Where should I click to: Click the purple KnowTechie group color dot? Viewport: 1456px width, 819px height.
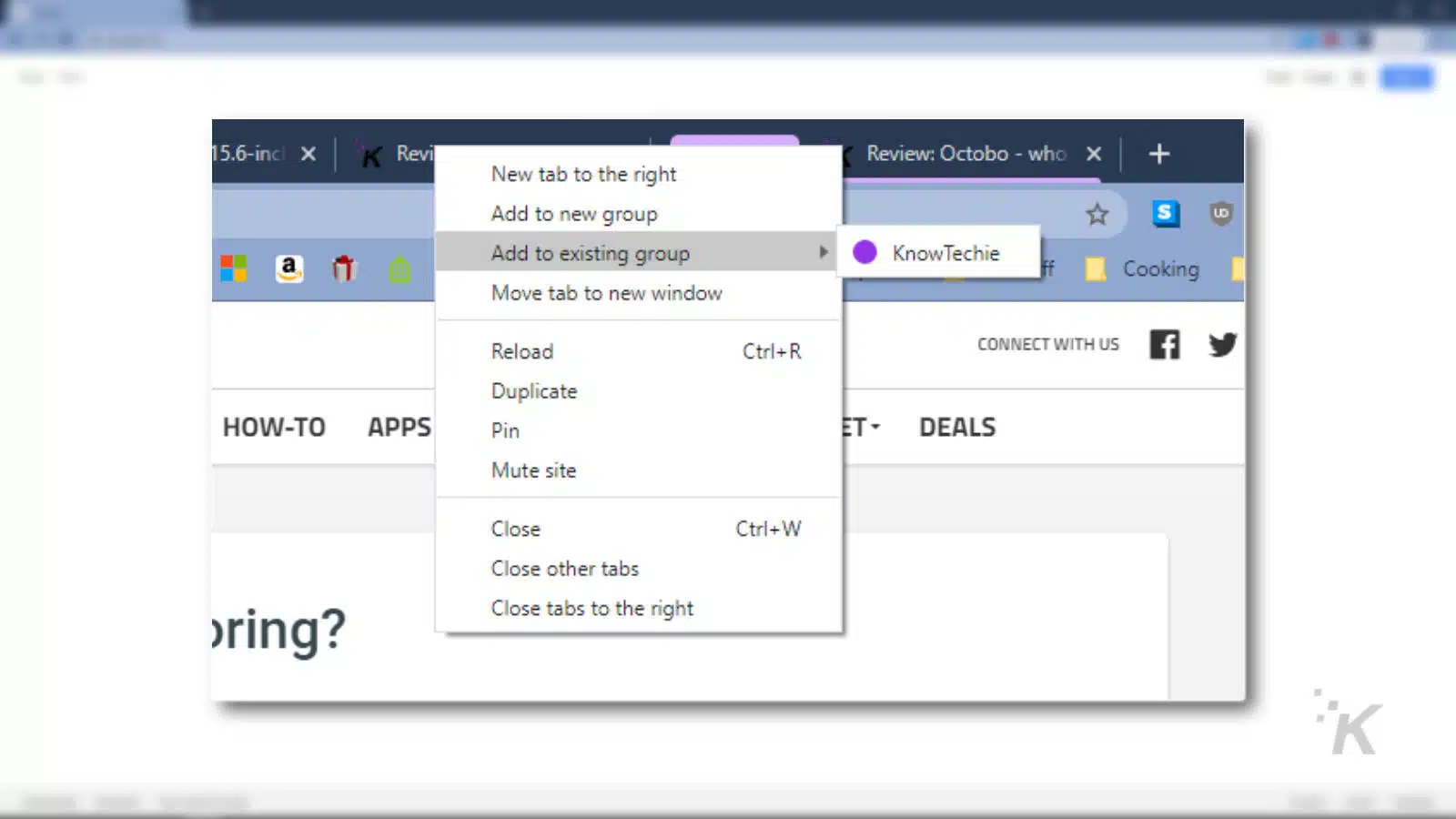point(864,252)
